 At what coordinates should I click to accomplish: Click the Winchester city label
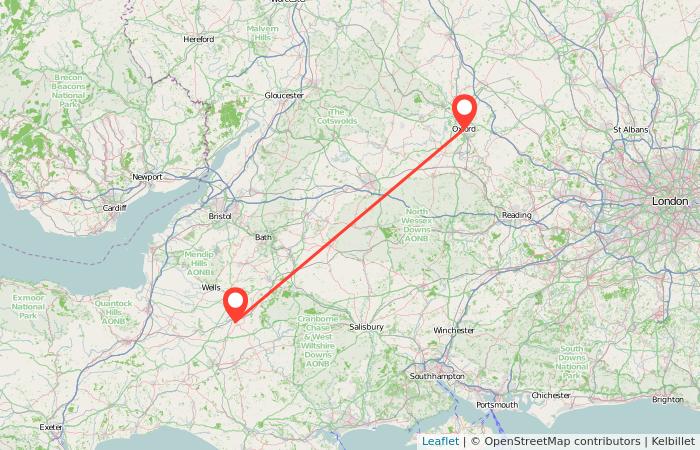click(x=454, y=330)
